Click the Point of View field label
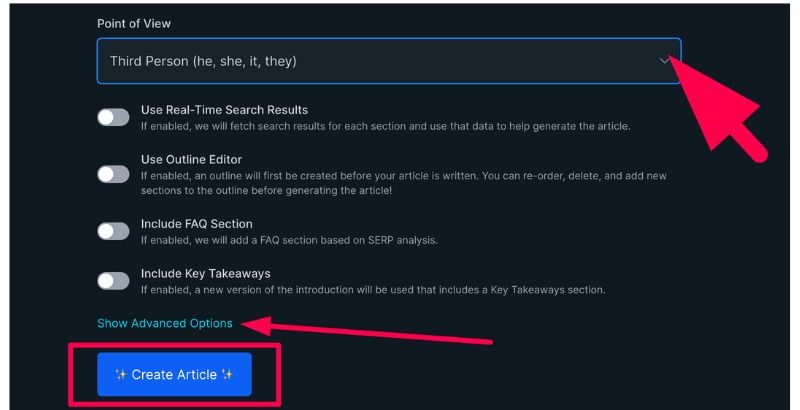The width and height of the screenshot is (800, 410). pos(133,23)
